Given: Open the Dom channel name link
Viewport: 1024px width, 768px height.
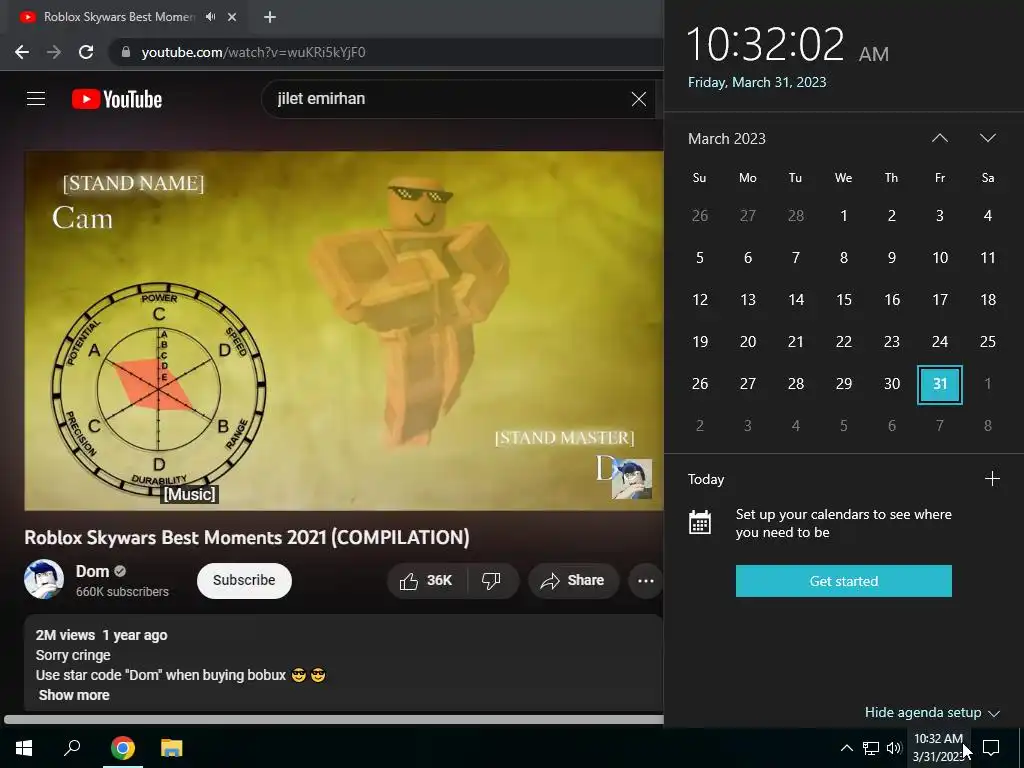Looking at the screenshot, I should (x=92, y=571).
